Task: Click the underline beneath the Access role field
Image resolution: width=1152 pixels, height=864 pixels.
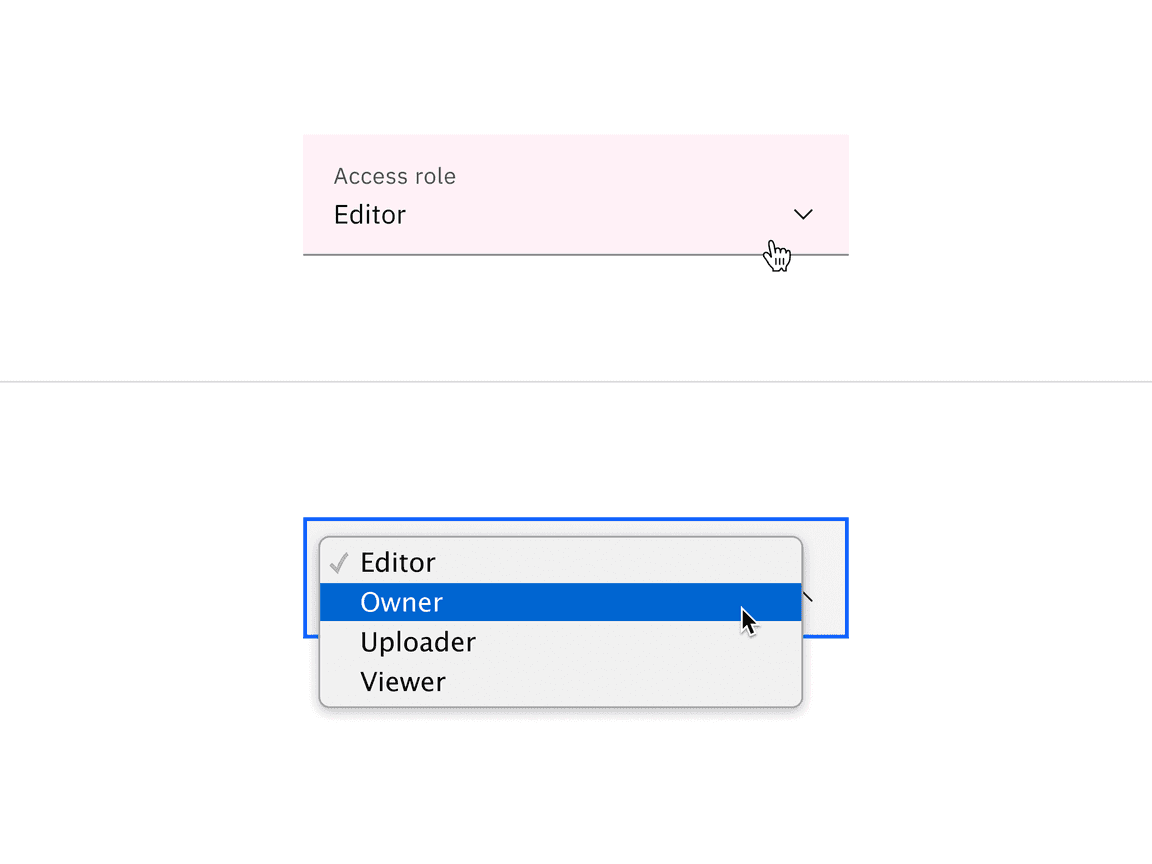Action: coord(576,257)
